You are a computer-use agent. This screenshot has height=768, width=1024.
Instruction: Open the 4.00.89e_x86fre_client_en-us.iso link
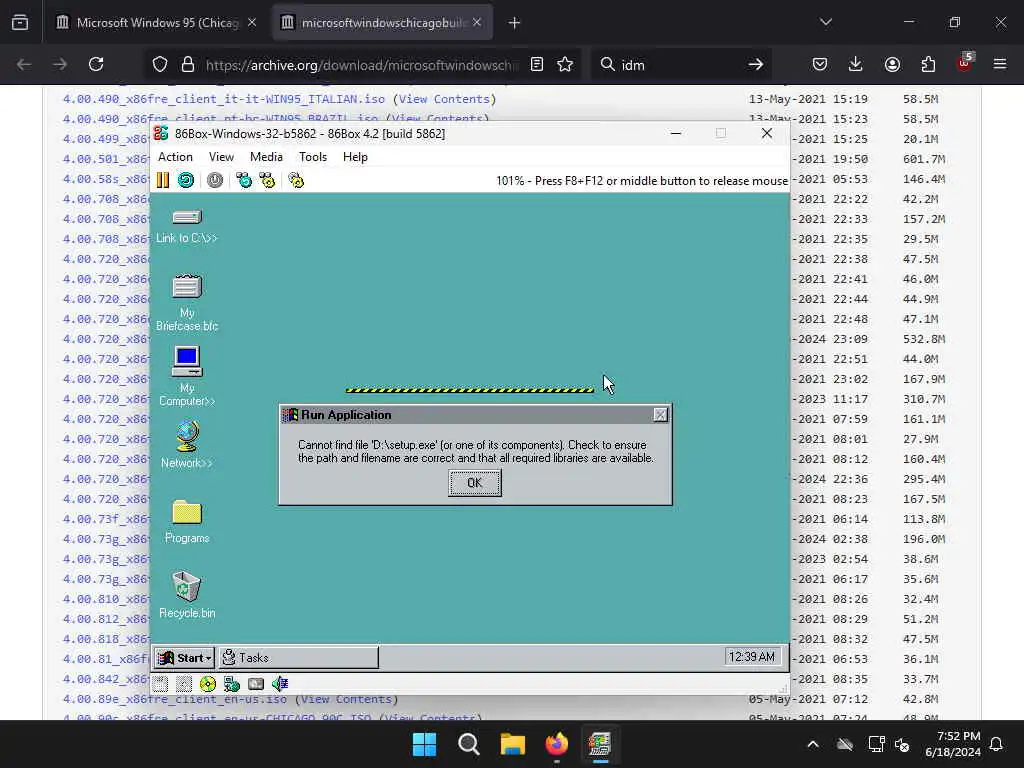tap(174, 699)
